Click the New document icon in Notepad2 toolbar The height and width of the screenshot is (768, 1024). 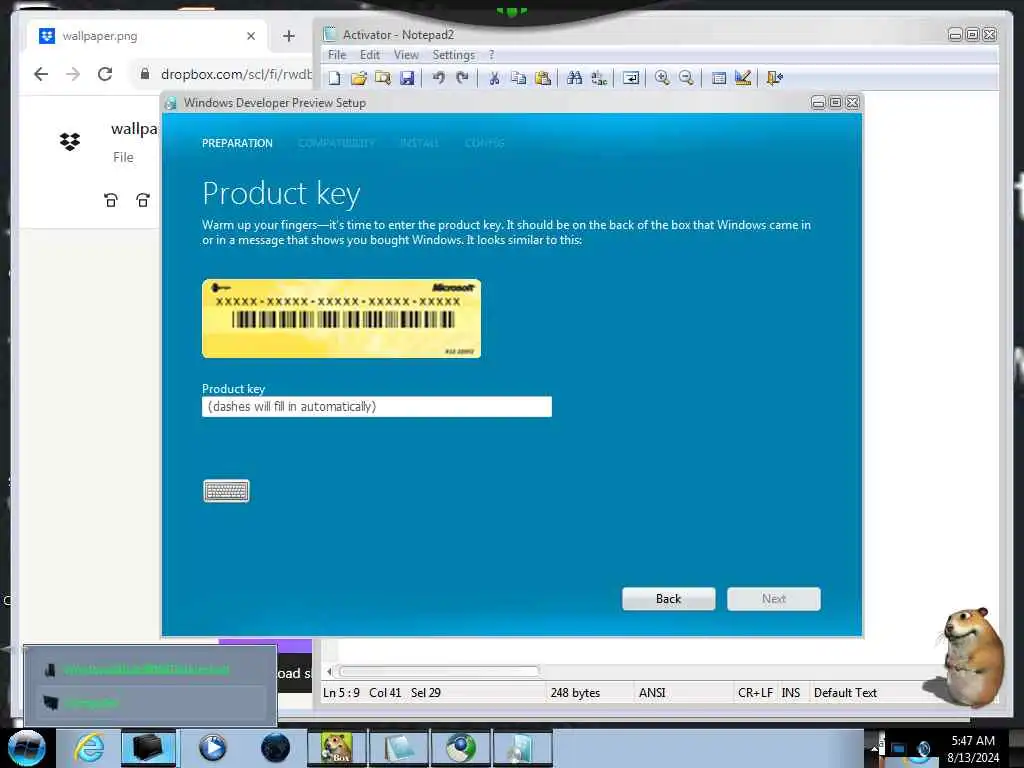pos(334,78)
